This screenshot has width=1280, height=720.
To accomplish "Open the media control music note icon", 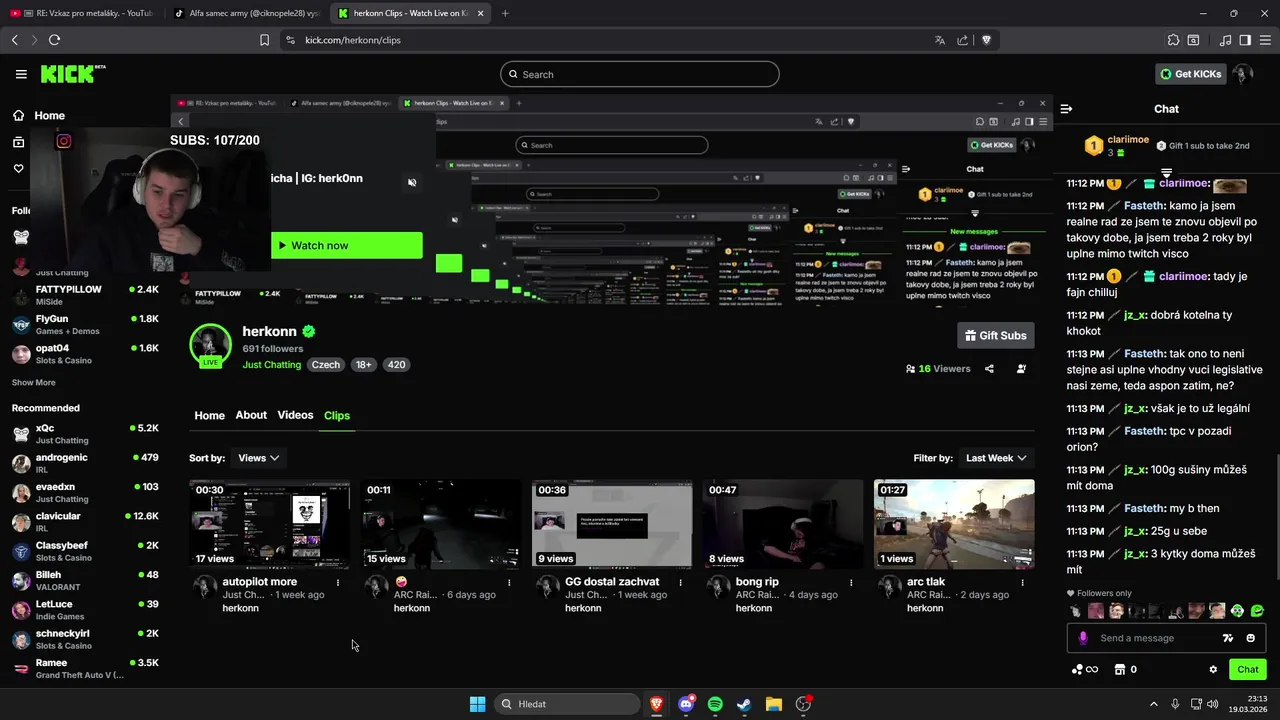I will [1225, 40].
